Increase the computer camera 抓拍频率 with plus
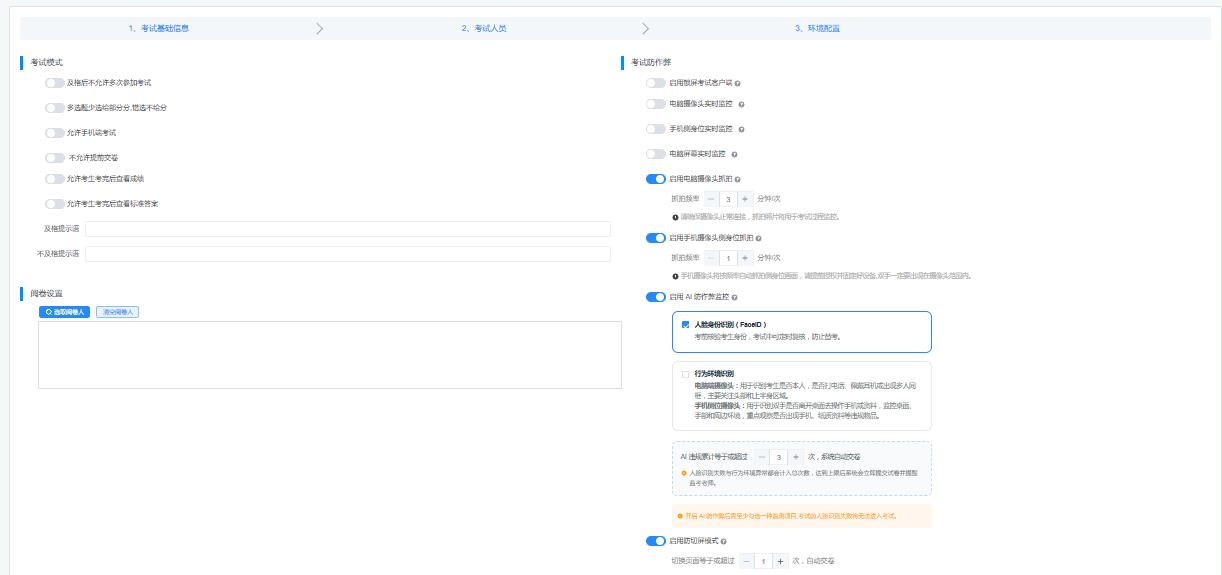The width and height of the screenshot is (1222, 575). tap(745, 199)
